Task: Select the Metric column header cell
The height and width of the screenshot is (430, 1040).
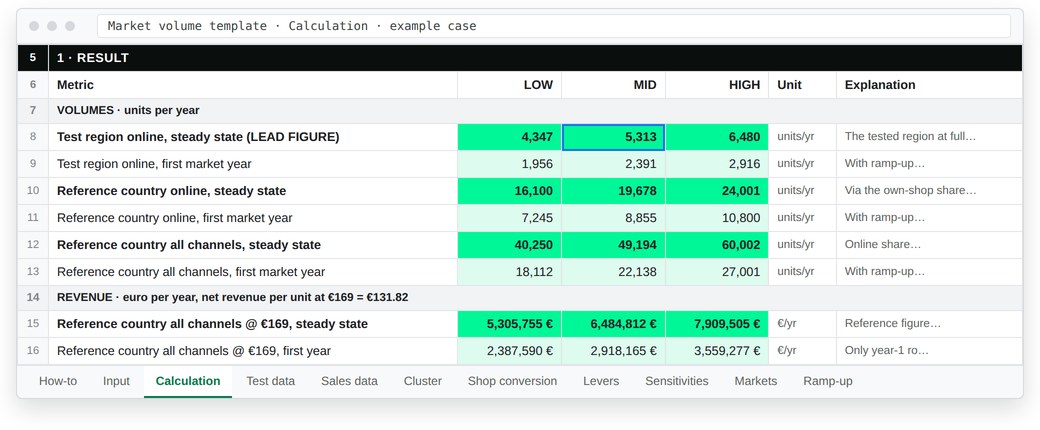Action: point(253,85)
